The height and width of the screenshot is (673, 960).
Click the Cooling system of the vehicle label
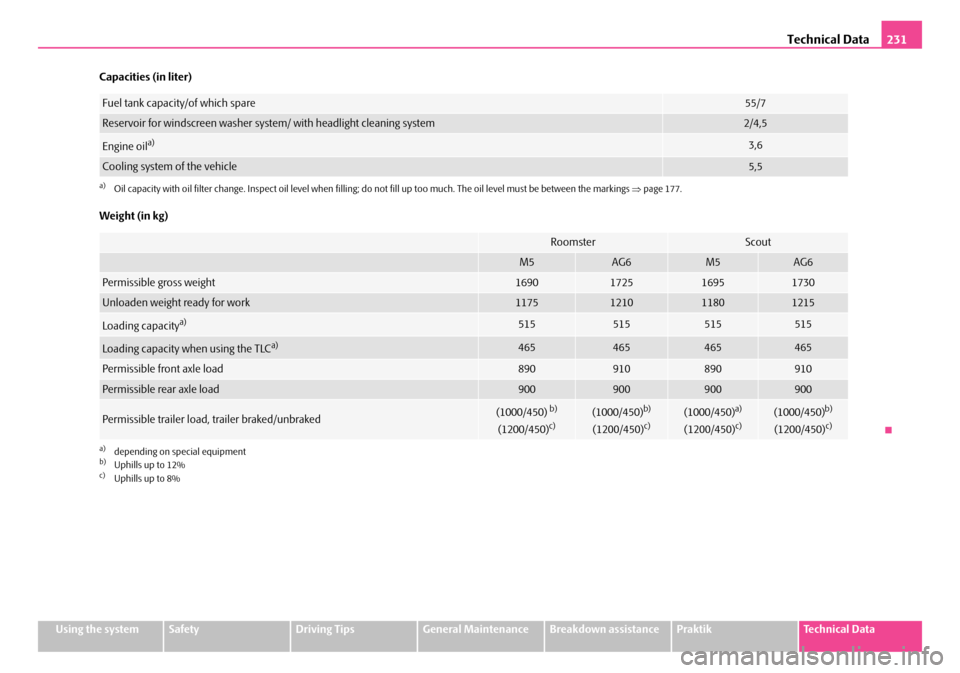point(170,167)
